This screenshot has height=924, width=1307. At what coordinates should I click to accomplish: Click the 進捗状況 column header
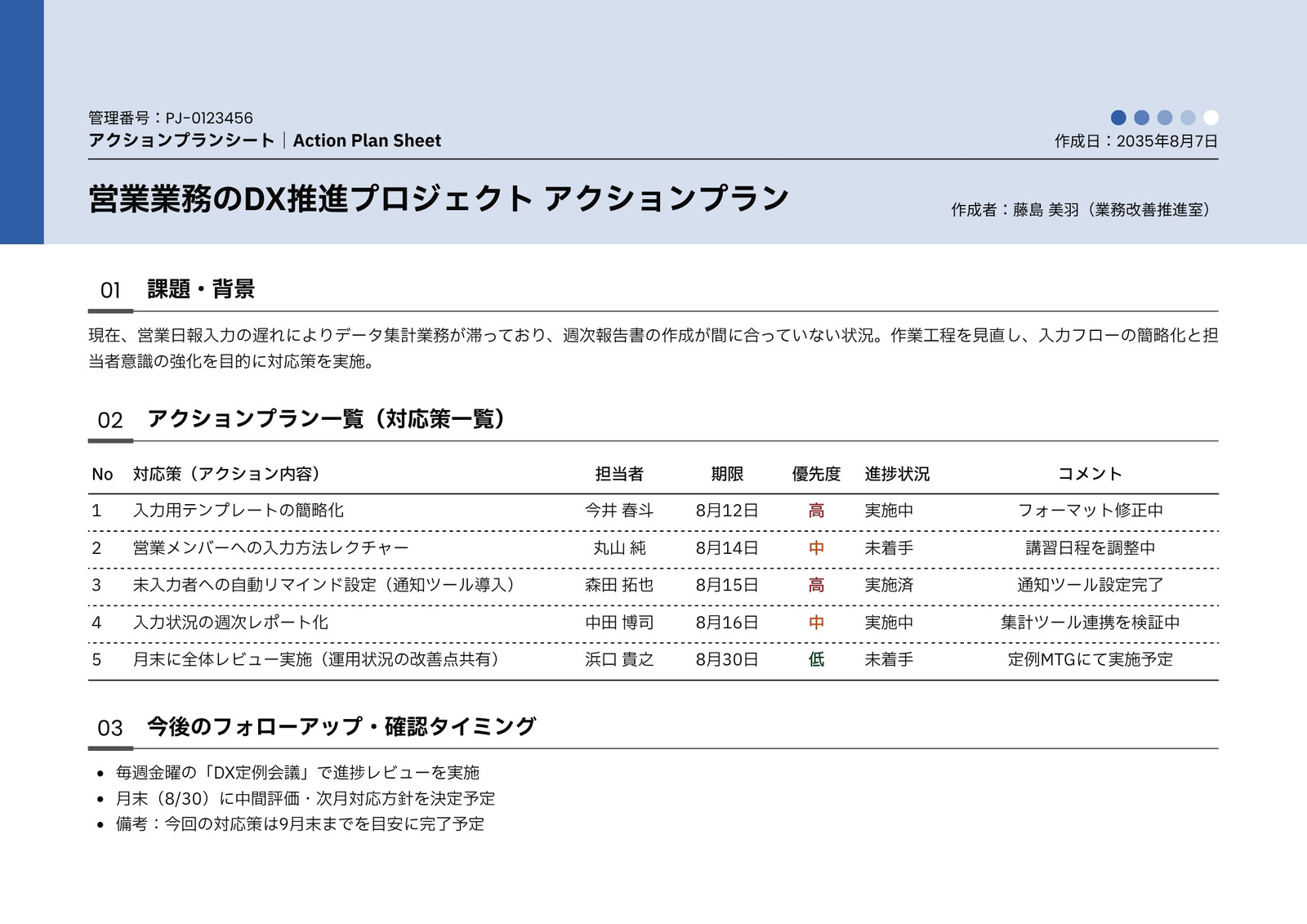point(897,474)
